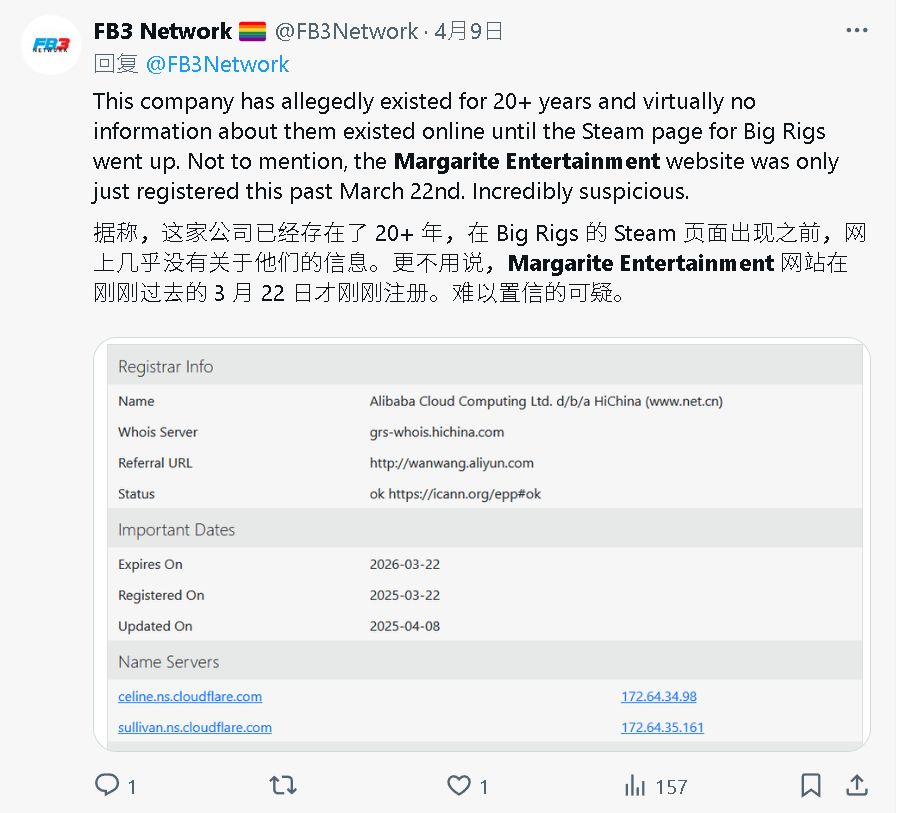The height and width of the screenshot is (813, 897).
Task: Open the FB3 Network profile avatar
Action: tap(51, 45)
